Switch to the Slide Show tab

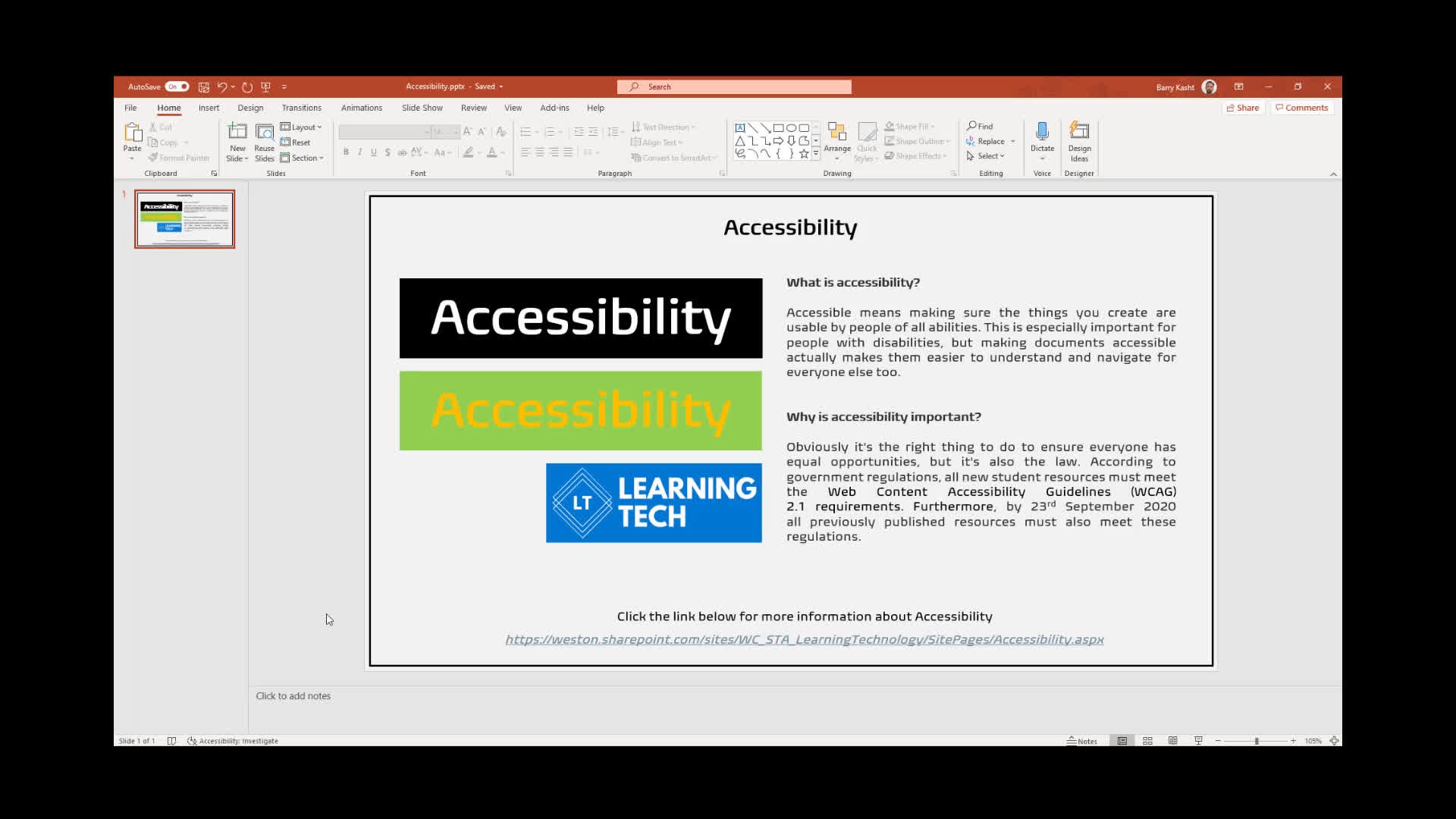pos(422,108)
